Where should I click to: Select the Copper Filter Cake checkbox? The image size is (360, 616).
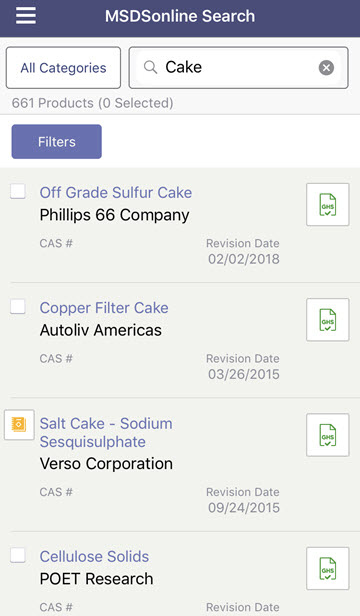(x=18, y=306)
